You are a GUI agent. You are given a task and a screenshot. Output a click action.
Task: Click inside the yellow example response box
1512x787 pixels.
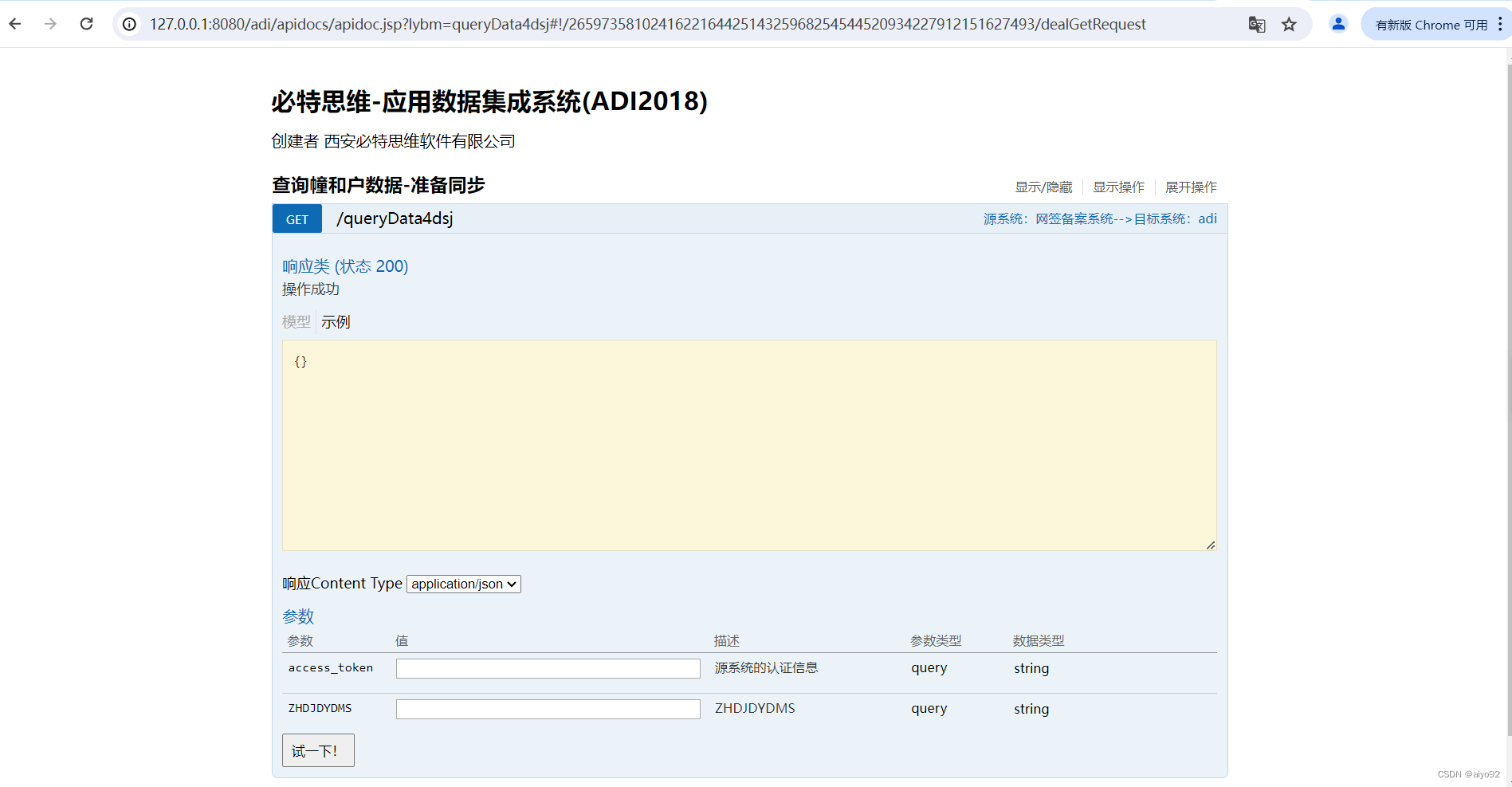click(749, 445)
